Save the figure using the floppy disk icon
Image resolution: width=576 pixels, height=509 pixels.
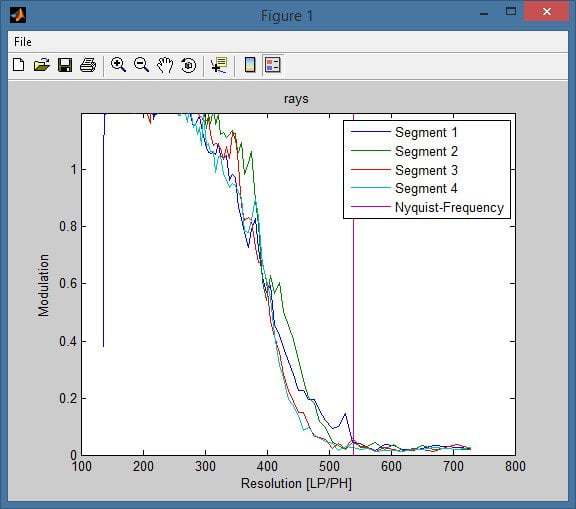[65, 65]
